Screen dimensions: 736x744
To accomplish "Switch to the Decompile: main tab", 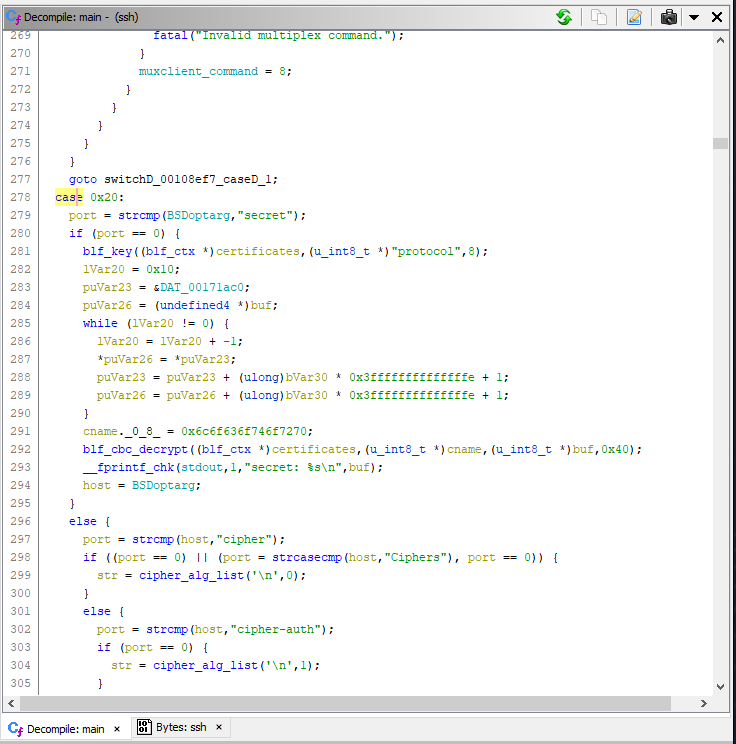I will click(65, 729).
